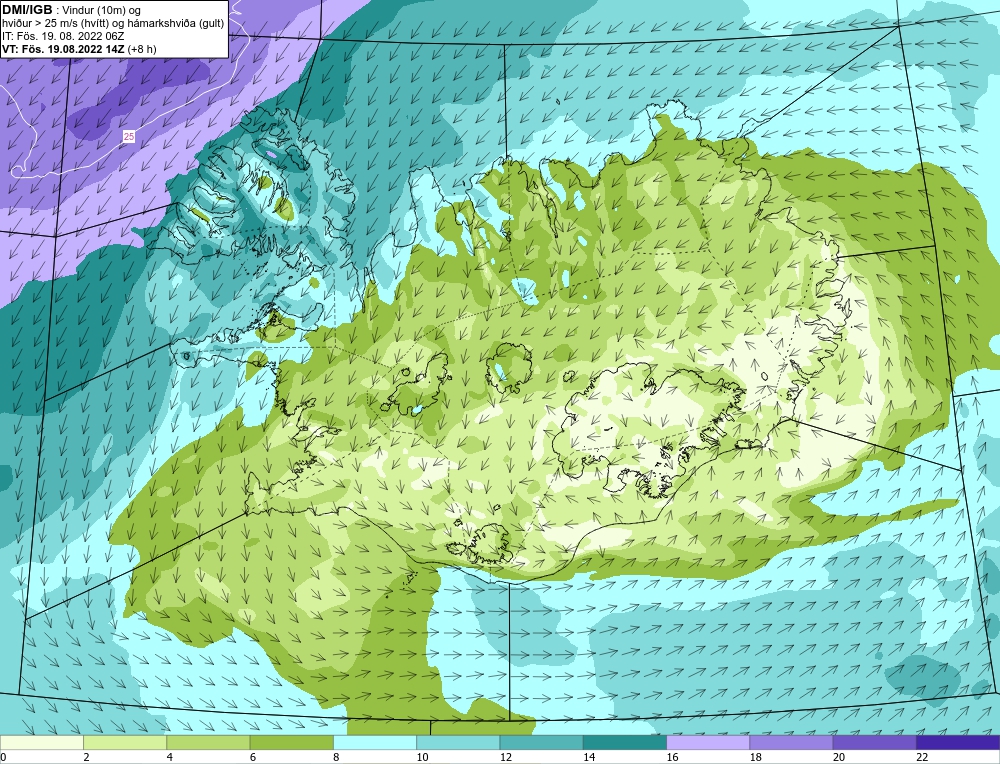
Task: Click the 2–4 m/s light green legend swatch
Action: 125,743
